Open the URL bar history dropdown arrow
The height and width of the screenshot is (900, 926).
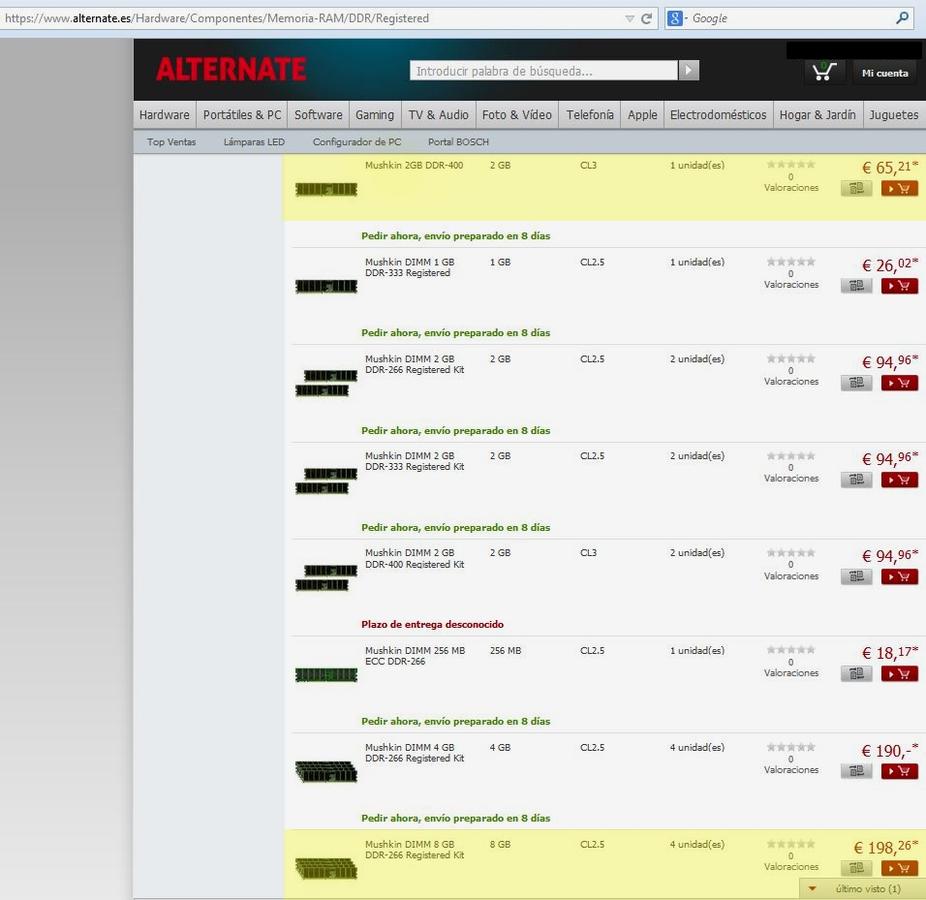629,18
